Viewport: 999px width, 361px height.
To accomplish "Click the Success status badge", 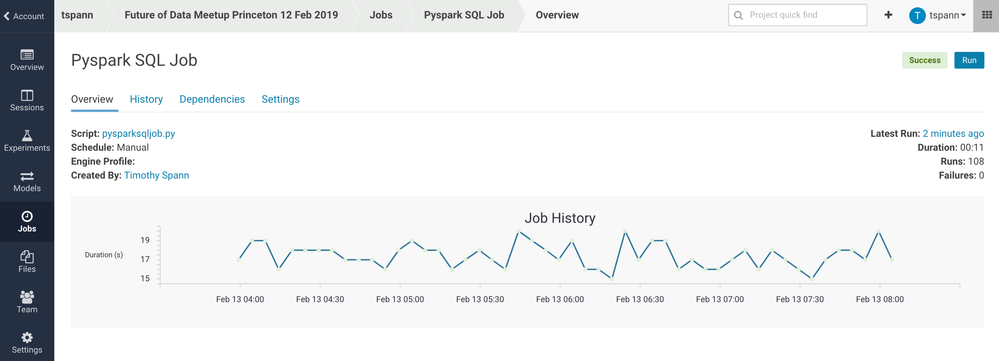I will coord(924,60).
